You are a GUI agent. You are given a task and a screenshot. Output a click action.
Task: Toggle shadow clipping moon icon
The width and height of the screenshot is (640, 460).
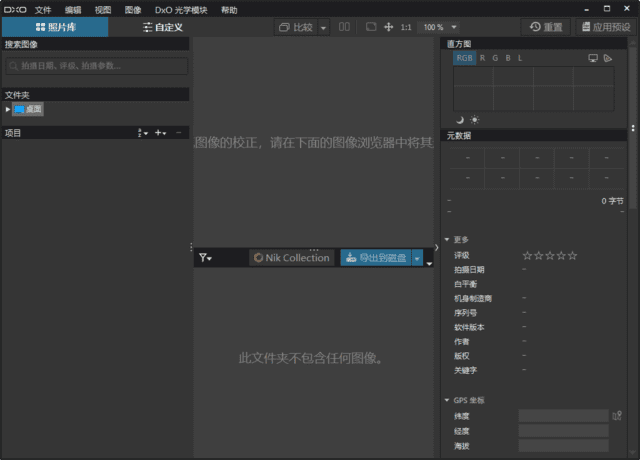pyautogui.click(x=460, y=119)
